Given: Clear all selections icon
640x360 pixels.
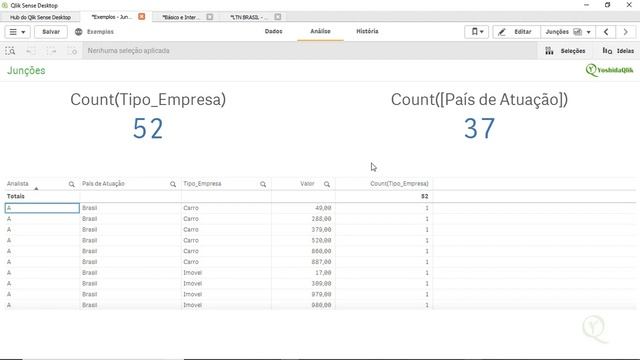Looking at the screenshot, I should [72, 51].
